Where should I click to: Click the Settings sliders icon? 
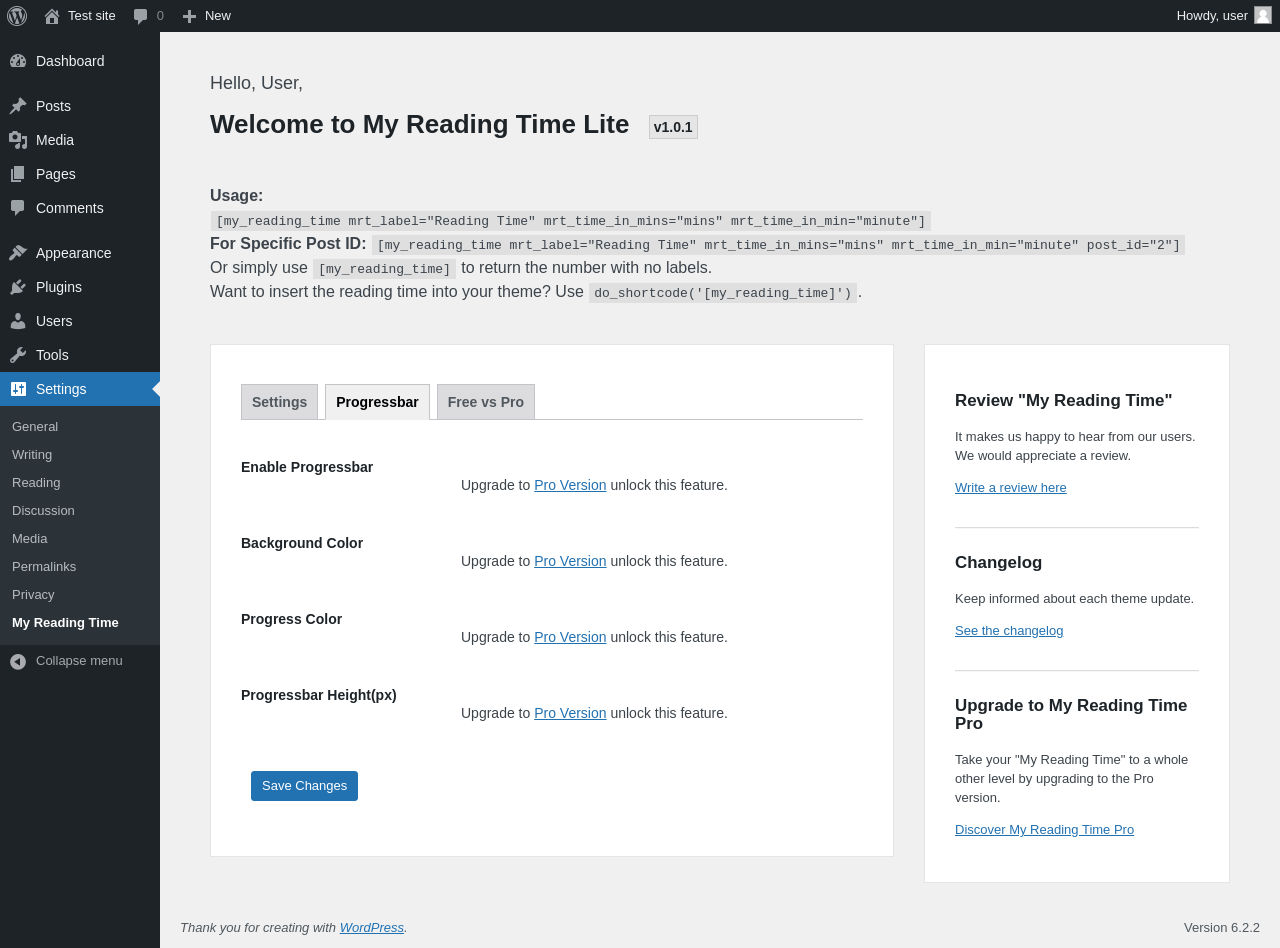pyautogui.click(x=18, y=389)
